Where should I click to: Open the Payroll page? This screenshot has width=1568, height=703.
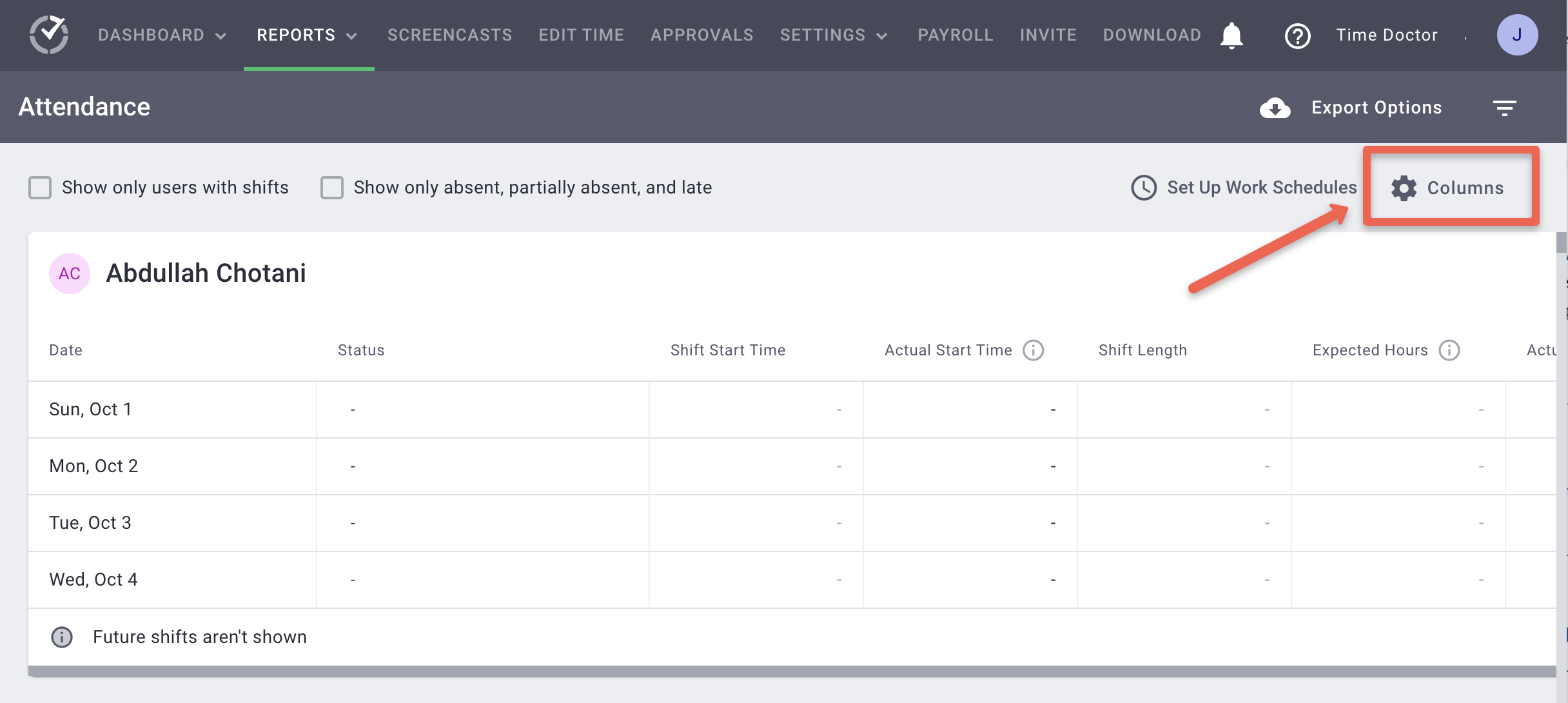(955, 35)
